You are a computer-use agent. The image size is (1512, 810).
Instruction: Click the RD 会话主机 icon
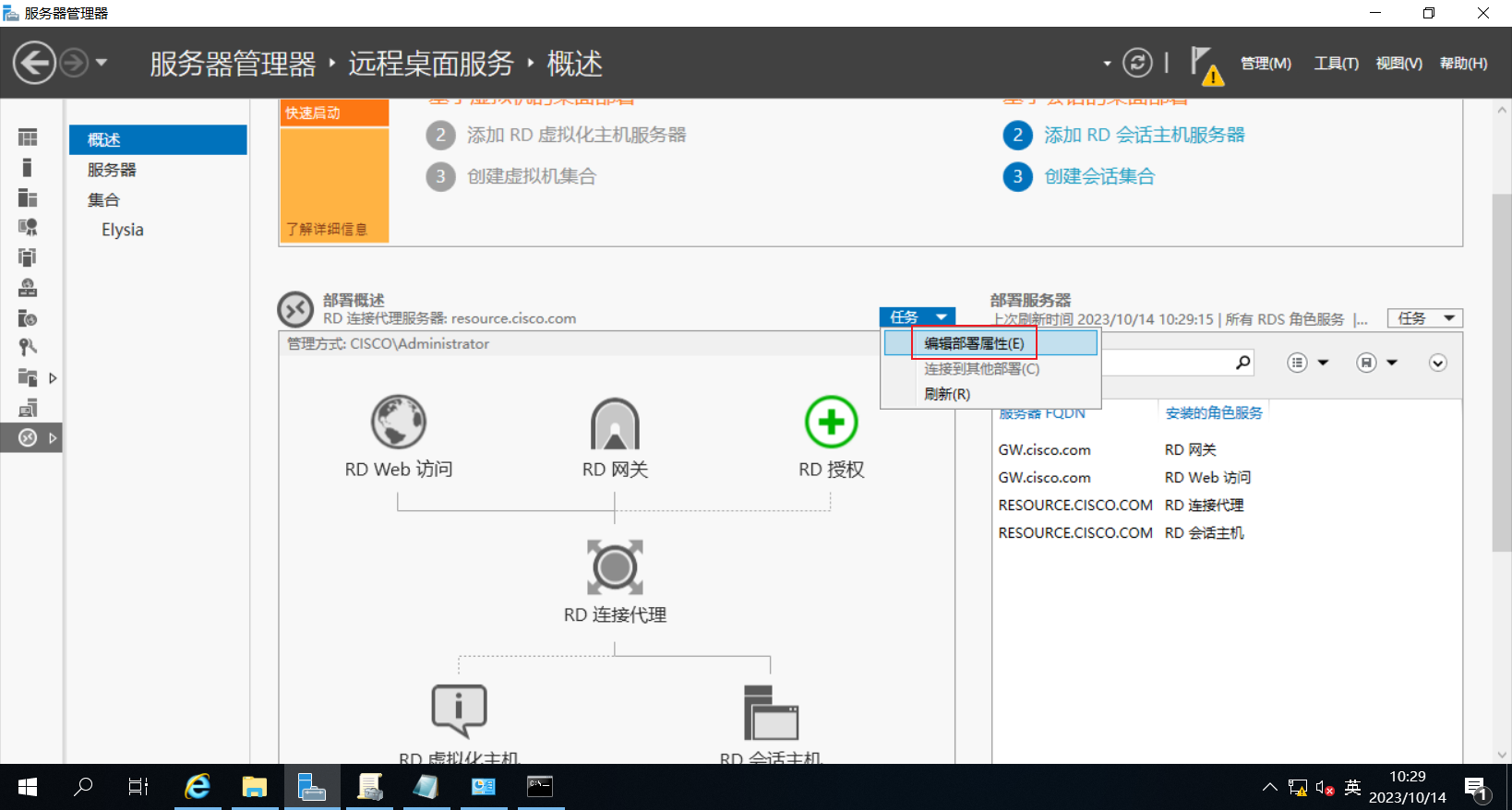[771, 711]
